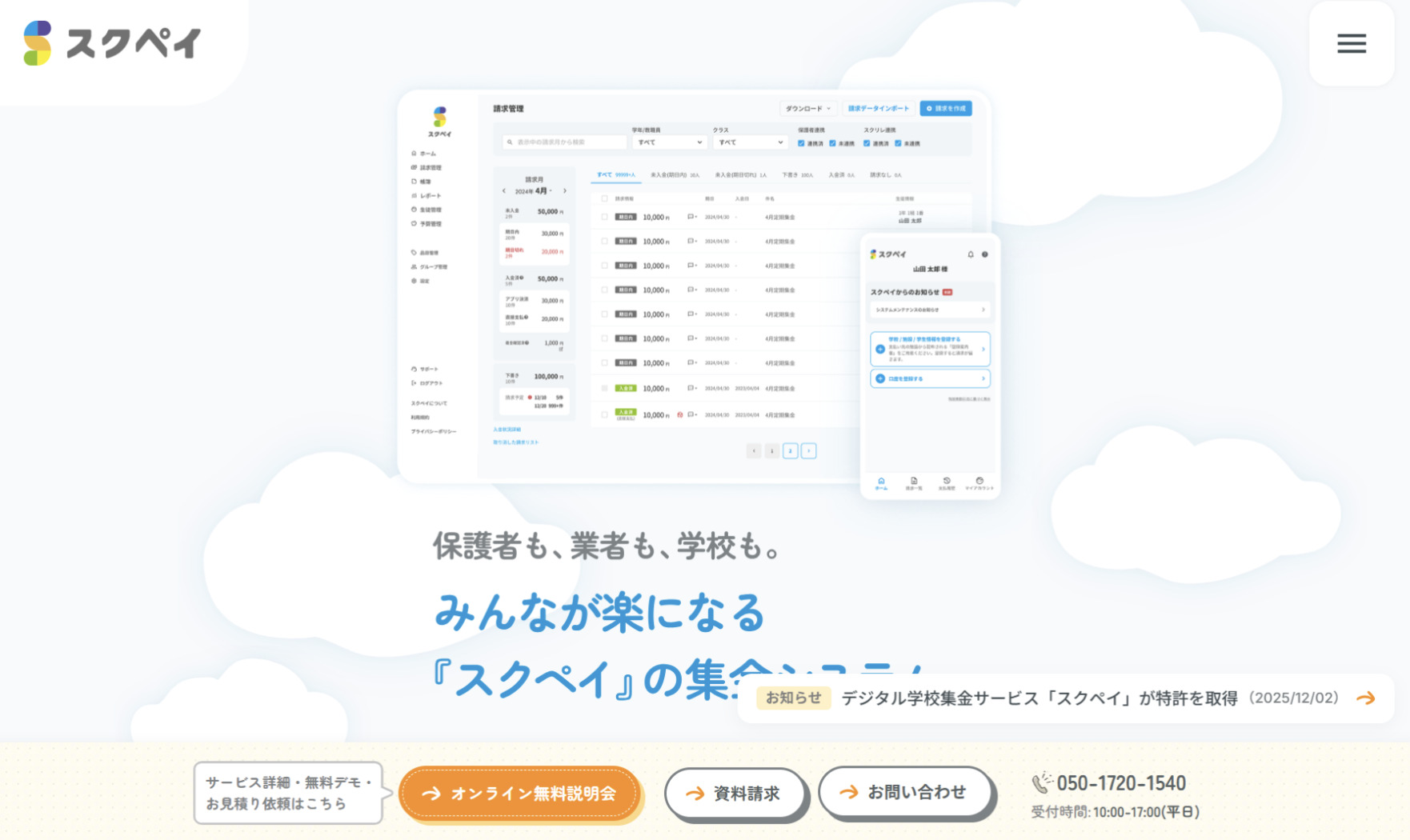Click the 請求データインポート button
Screen dimensions: 1410x840
(x=879, y=108)
